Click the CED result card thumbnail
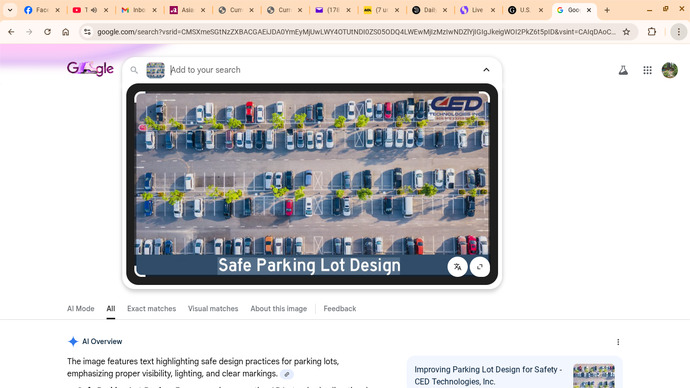Screen dimensions: 690x388 pos(594,376)
